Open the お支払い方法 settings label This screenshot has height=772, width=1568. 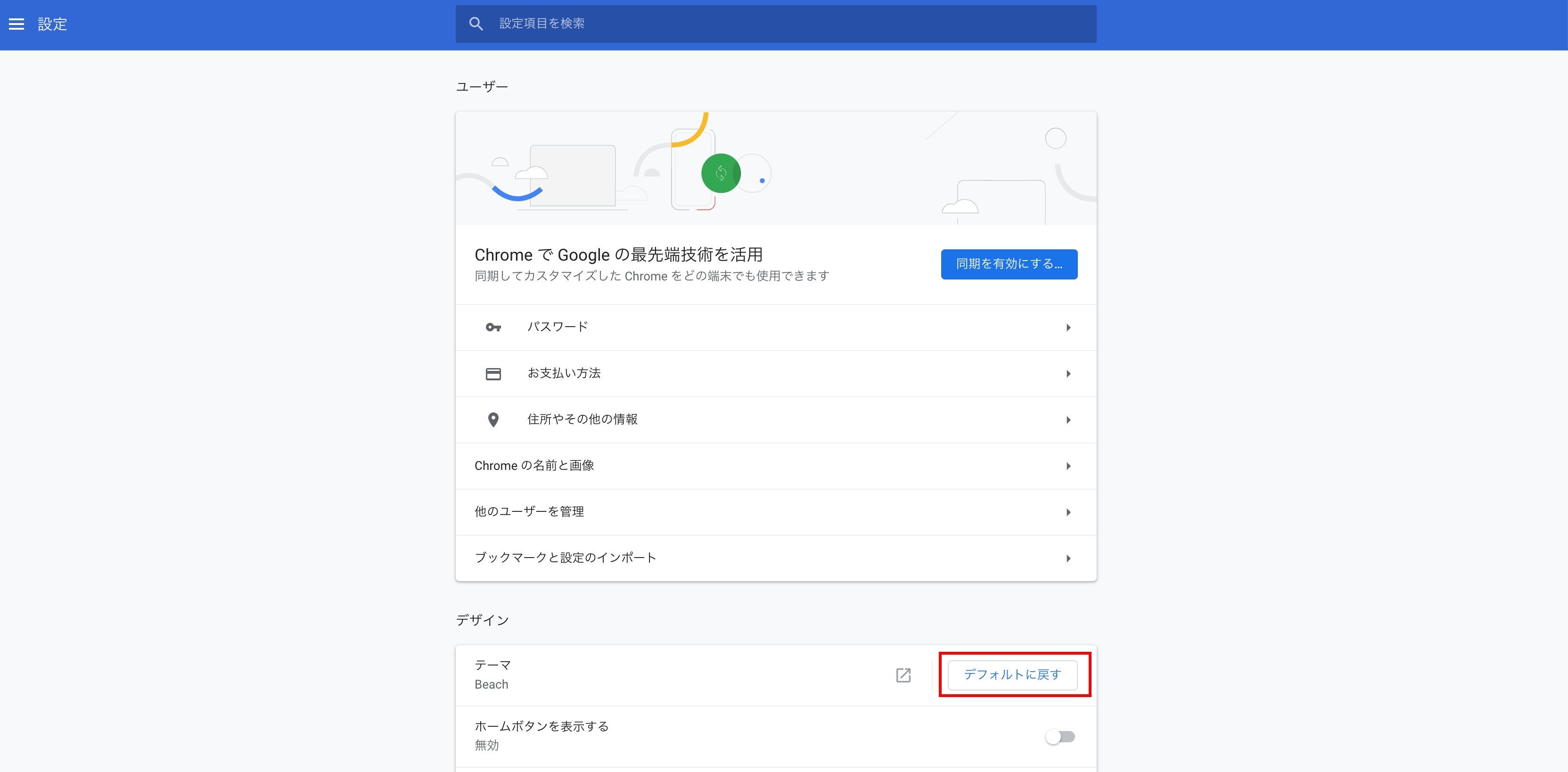[564, 373]
